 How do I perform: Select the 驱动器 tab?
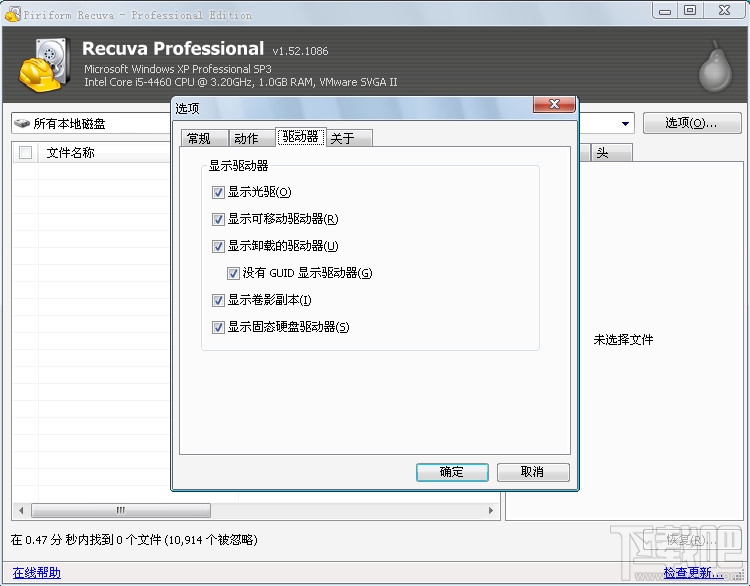pos(300,137)
